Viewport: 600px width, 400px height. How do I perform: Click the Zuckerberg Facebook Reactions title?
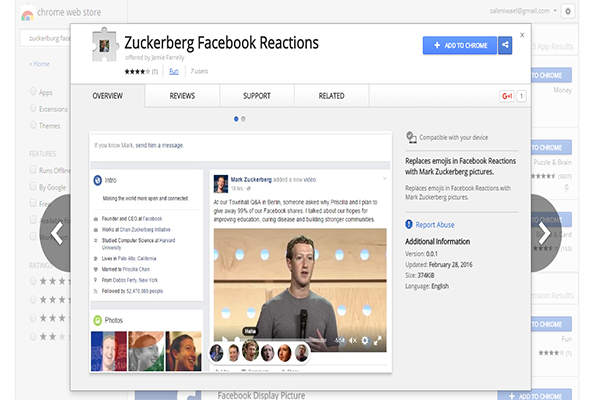(x=221, y=43)
